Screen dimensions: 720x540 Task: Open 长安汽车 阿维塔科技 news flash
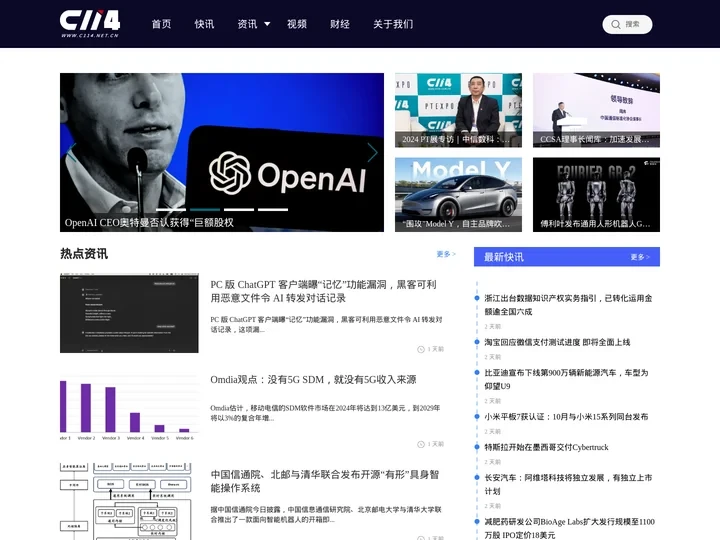pyautogui.click(x=568, y=484)
